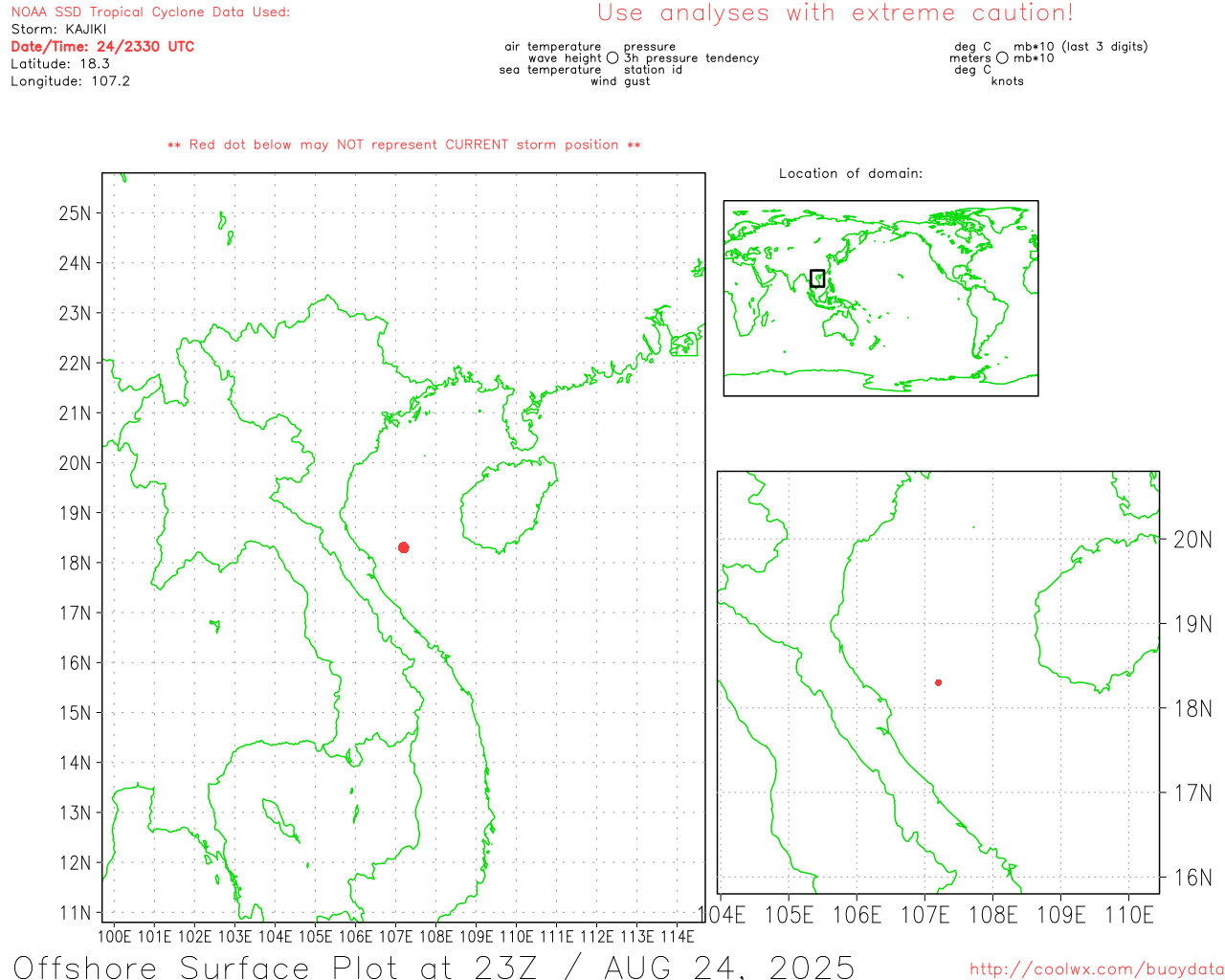
Task: Click the 114E longitude label on main map
Action: (677, 936)
